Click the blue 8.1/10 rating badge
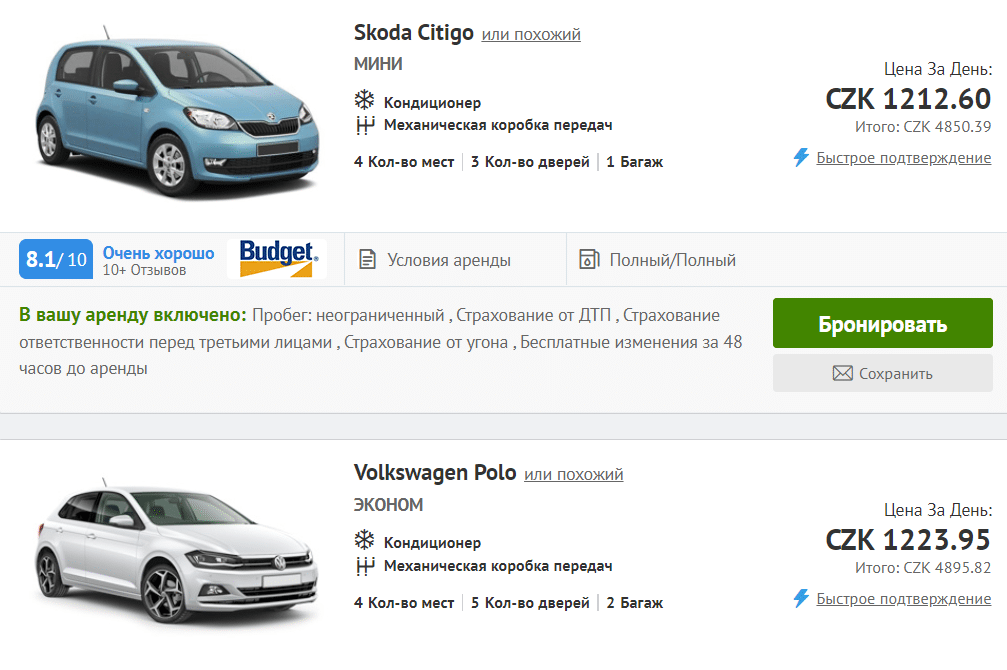This screenshot has width=1007, height=670. pyautogui.click(x=54, y=257)
